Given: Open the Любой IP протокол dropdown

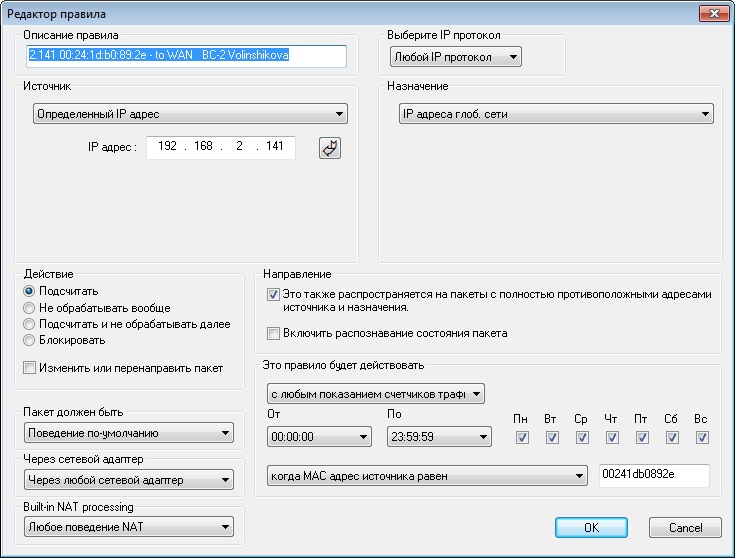Looking at the screenshot, I should click(x=456, y=57).
